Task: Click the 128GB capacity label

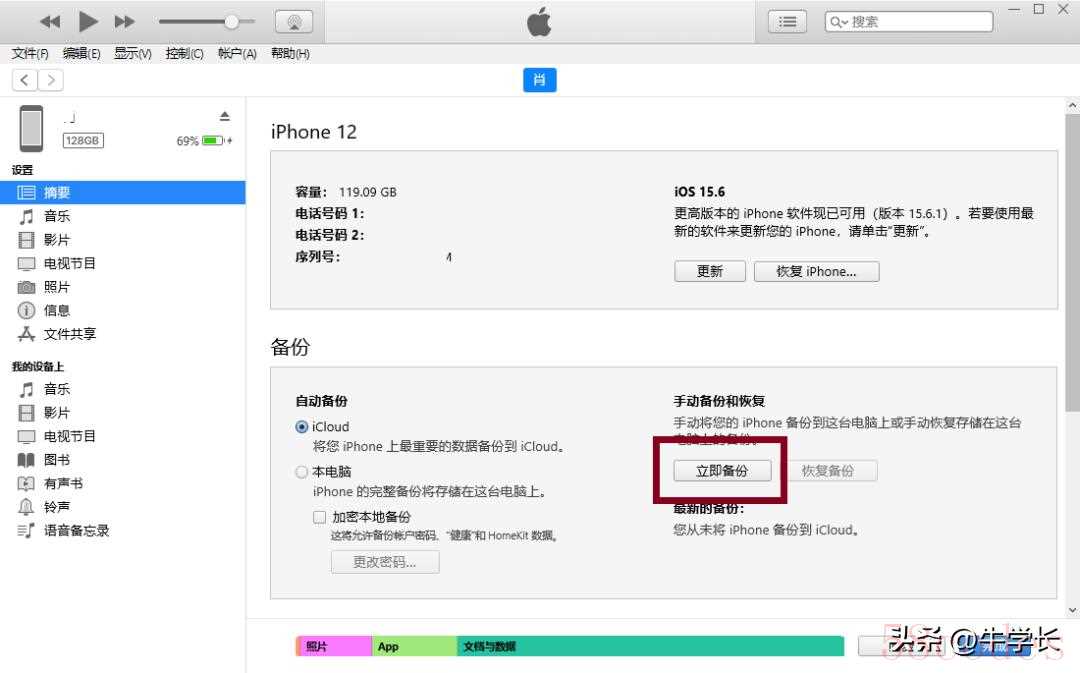Action: point(83,141)
